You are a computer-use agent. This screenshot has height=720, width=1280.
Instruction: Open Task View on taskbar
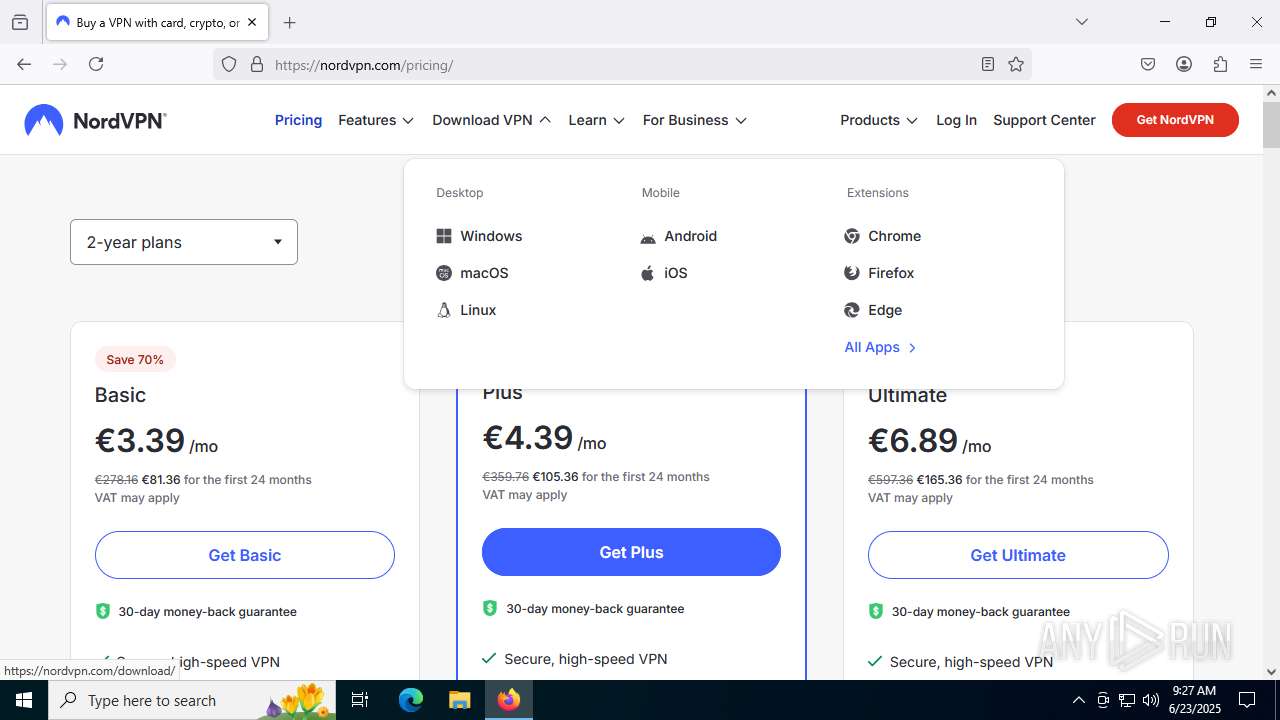(x=361, y=700)
